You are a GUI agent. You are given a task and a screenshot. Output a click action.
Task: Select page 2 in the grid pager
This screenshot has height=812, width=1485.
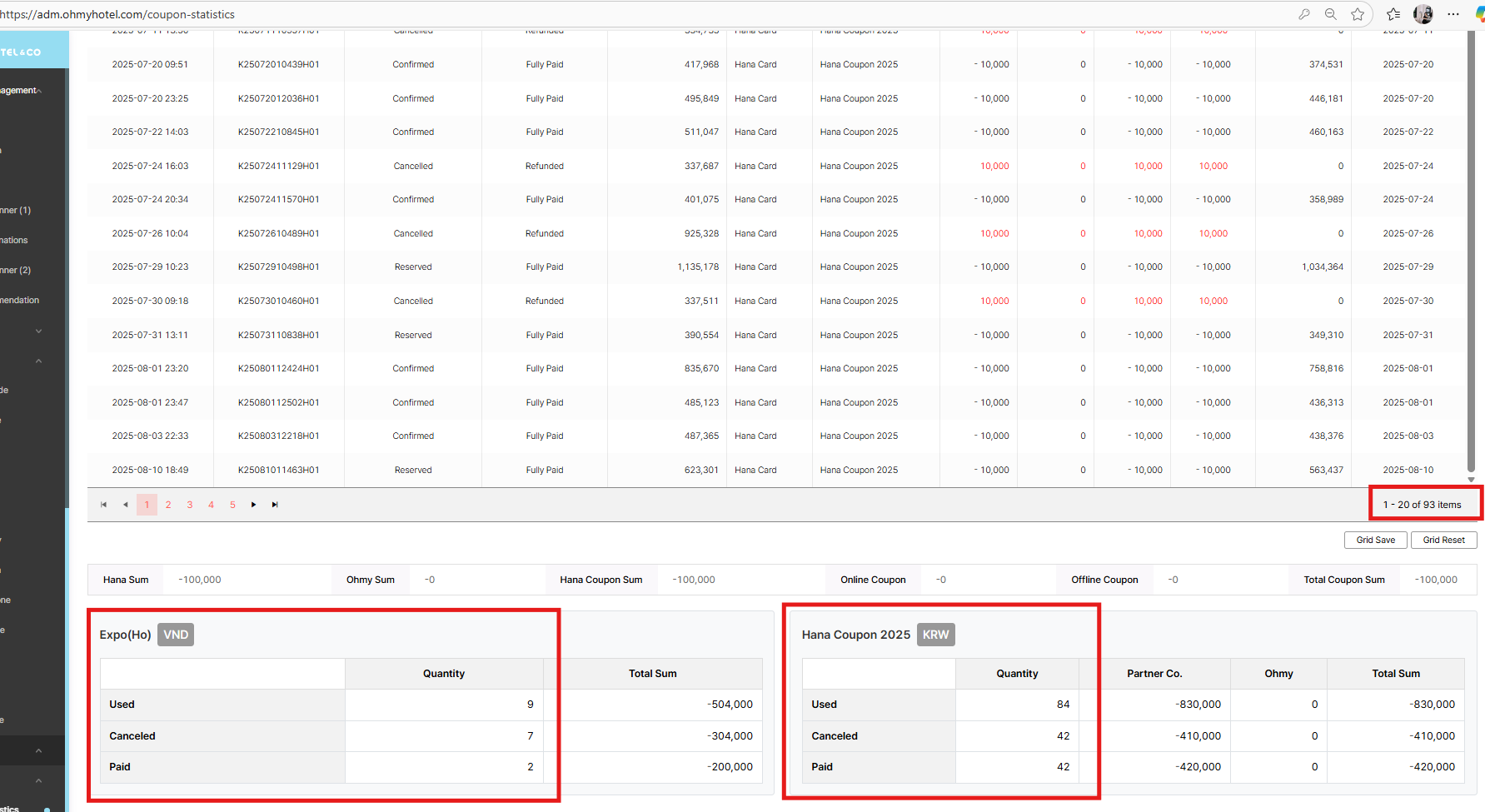coord(168,505)
